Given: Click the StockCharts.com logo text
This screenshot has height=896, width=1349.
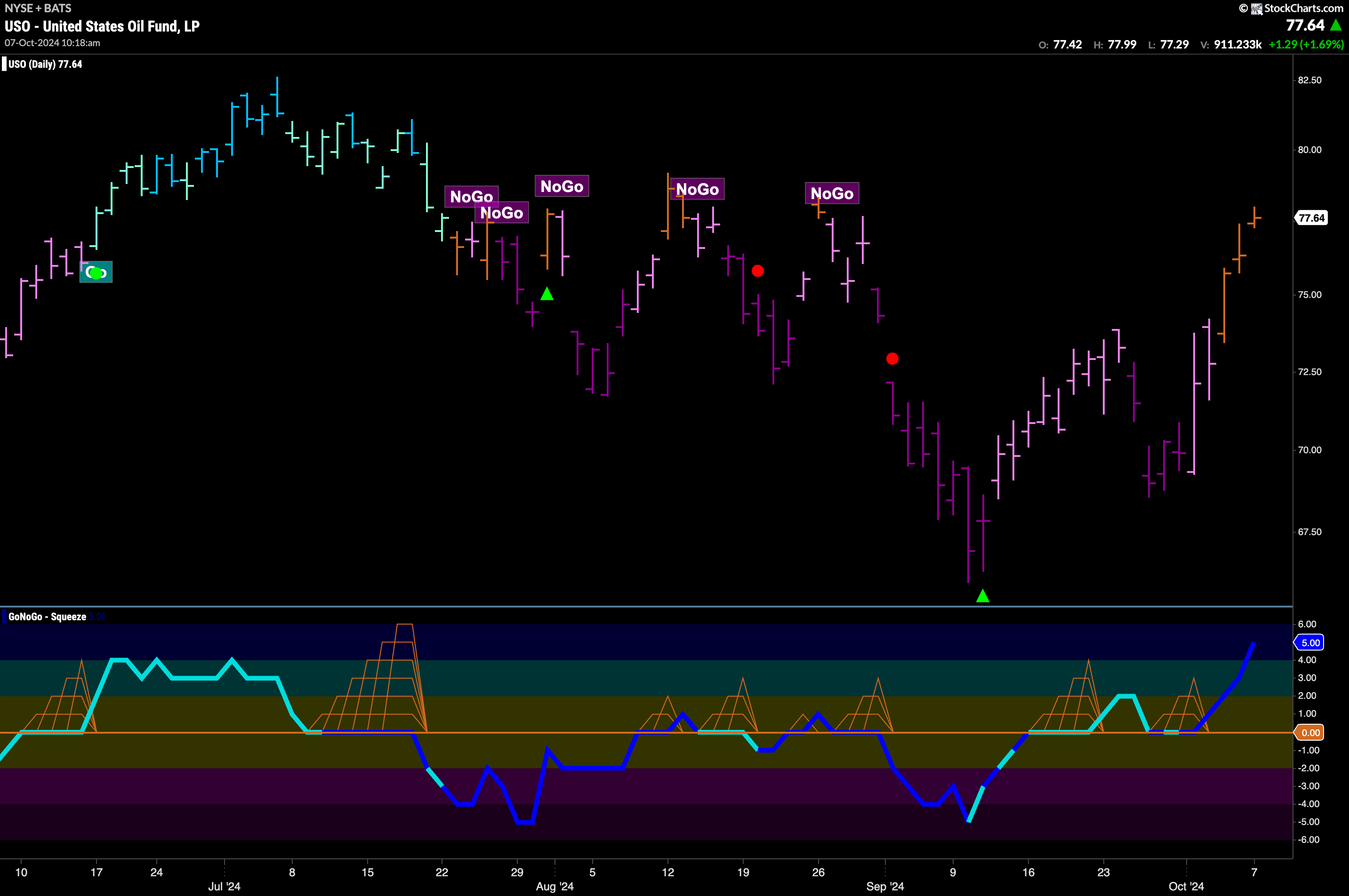Looking at the screenshot, I should [1303, 8].
